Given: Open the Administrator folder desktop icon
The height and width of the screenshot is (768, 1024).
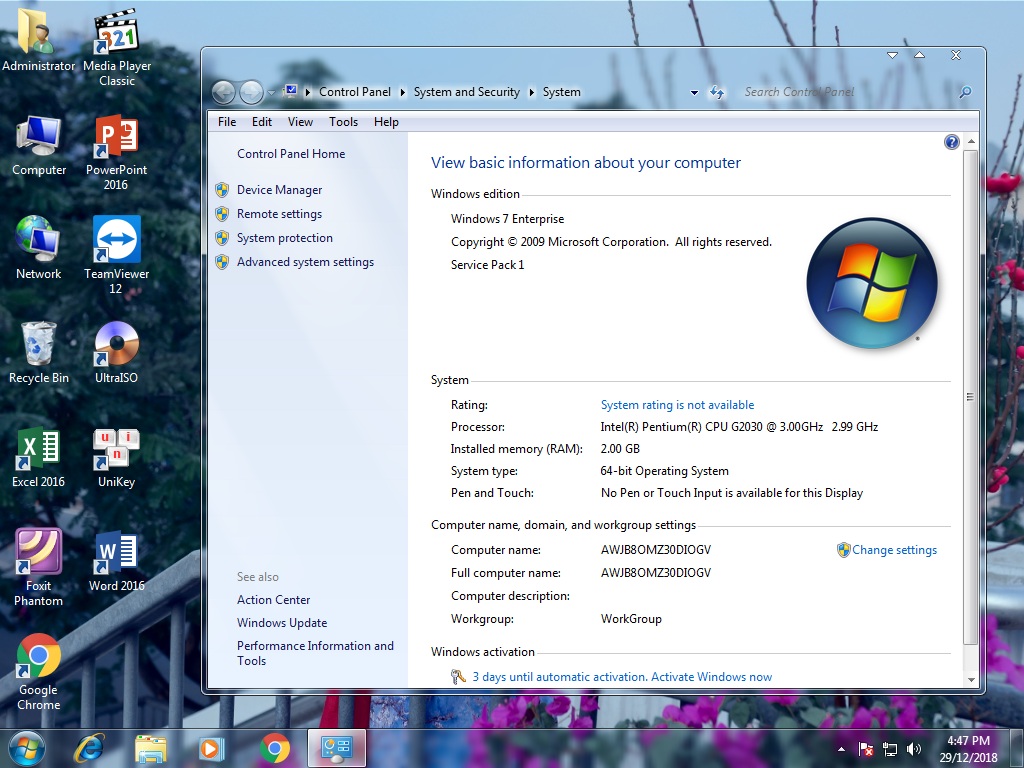Looking at the screenshot, I should 38,39.
